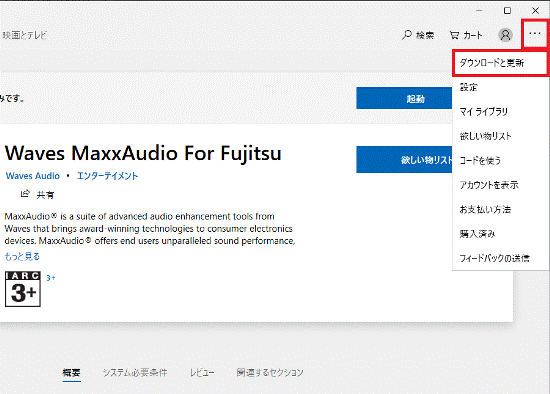Viewport: 550px width, 394px height.
Task: Open マイ ライブラリ menu entry
Action: coord(500,112)
